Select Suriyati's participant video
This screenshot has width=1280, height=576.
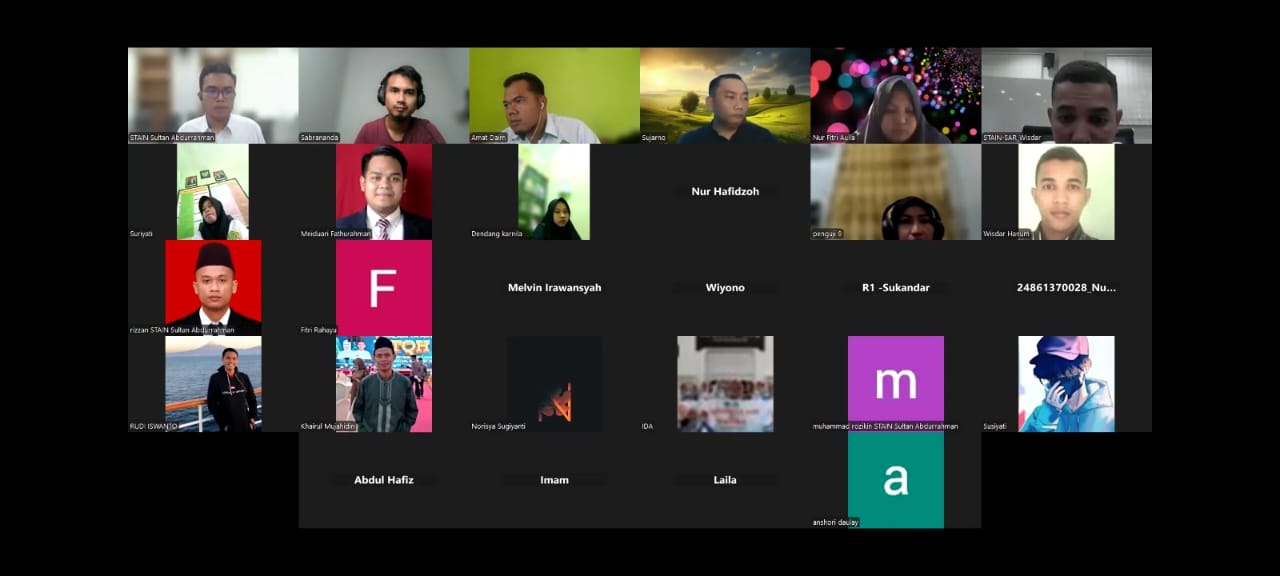point(213,192)
